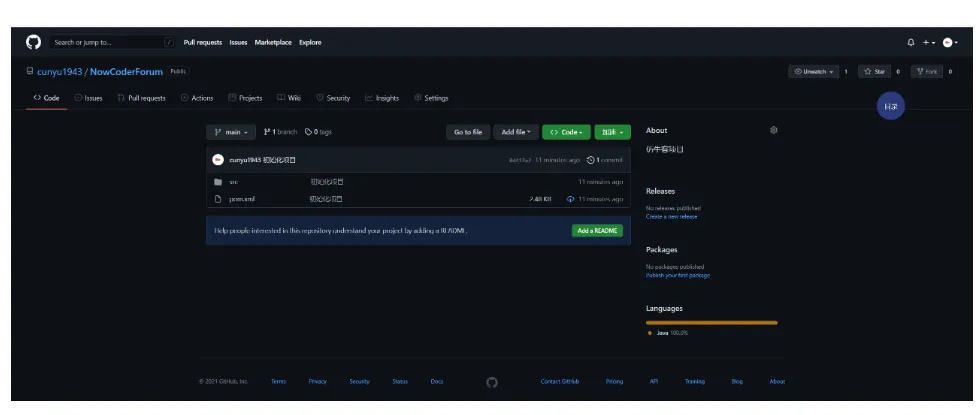Click the GitHub logo in the footer
Image resolution: width=980 pixels, height=415 pixels.
click(492, 382)
